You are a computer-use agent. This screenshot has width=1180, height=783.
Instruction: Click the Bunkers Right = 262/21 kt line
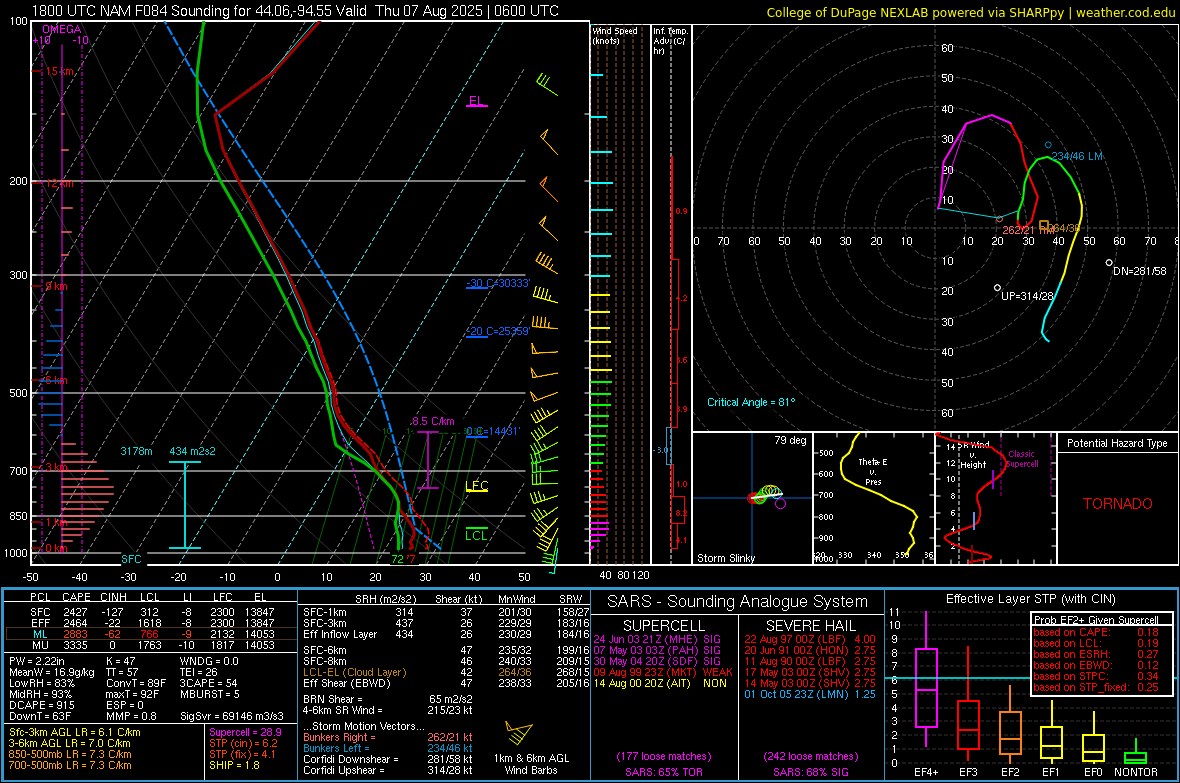click(x=388, y=737)
